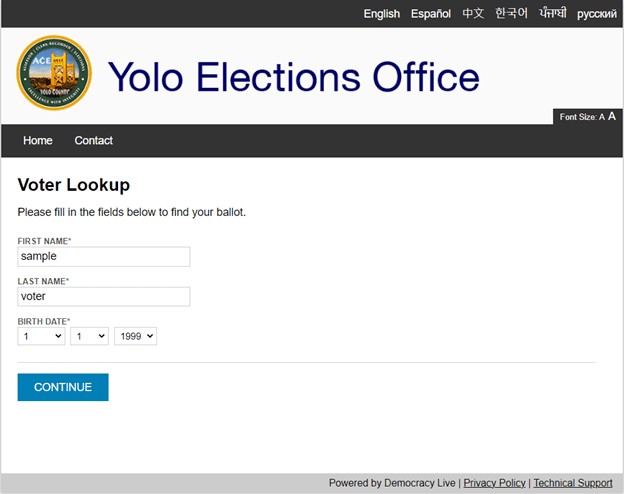The width and height of the screenshot is (624, 494).
Task: Go to the Home menu item
Action: (x=38, y=141)
